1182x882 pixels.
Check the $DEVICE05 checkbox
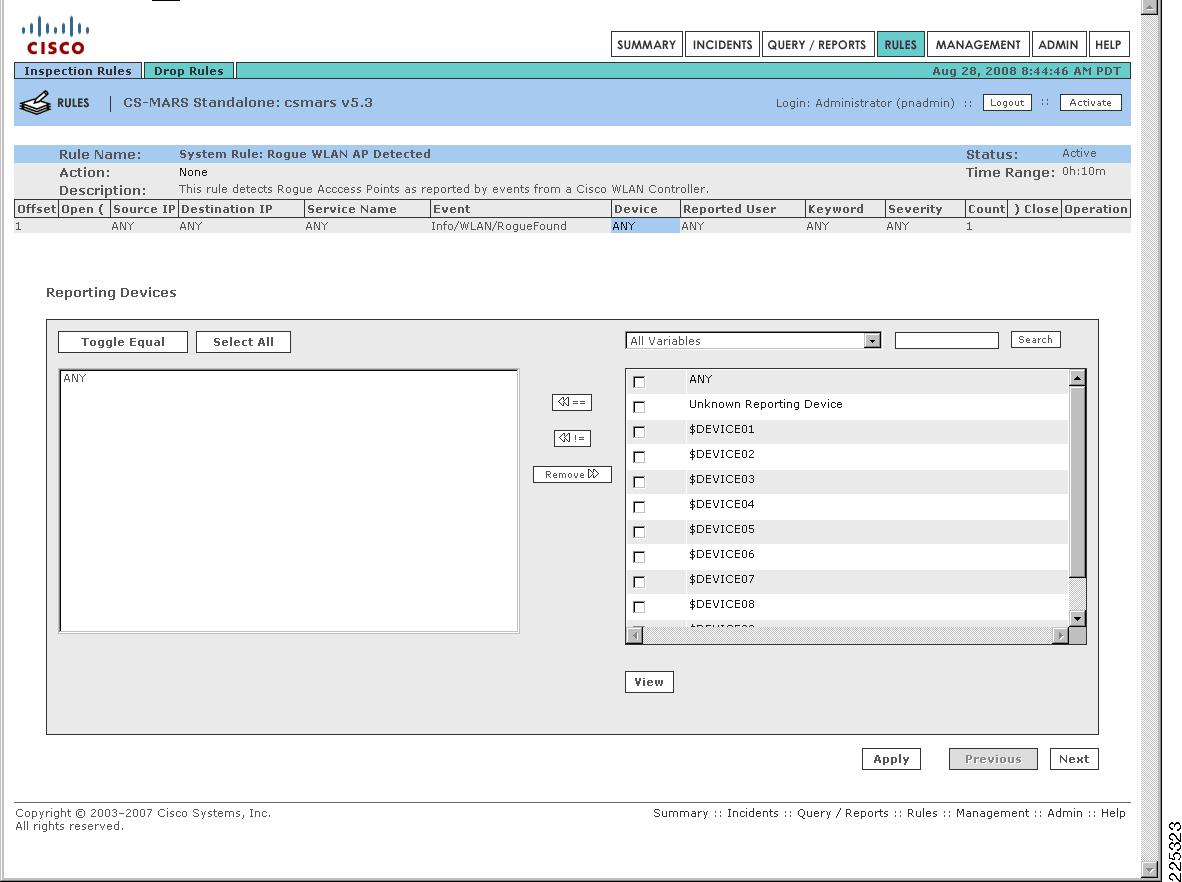(x=639, y=532)
